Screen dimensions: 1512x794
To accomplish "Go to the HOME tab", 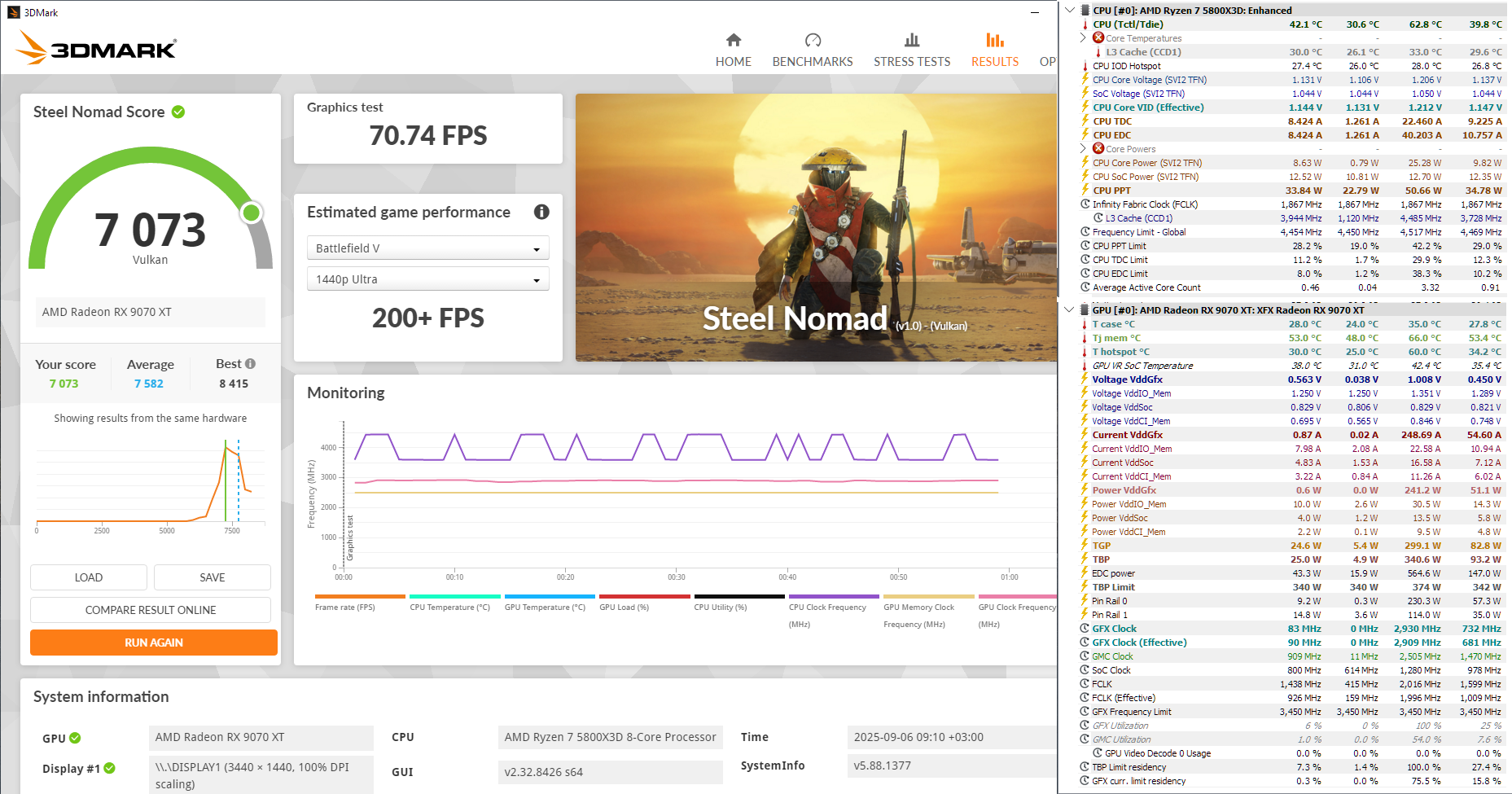I will tap(734, 50).
